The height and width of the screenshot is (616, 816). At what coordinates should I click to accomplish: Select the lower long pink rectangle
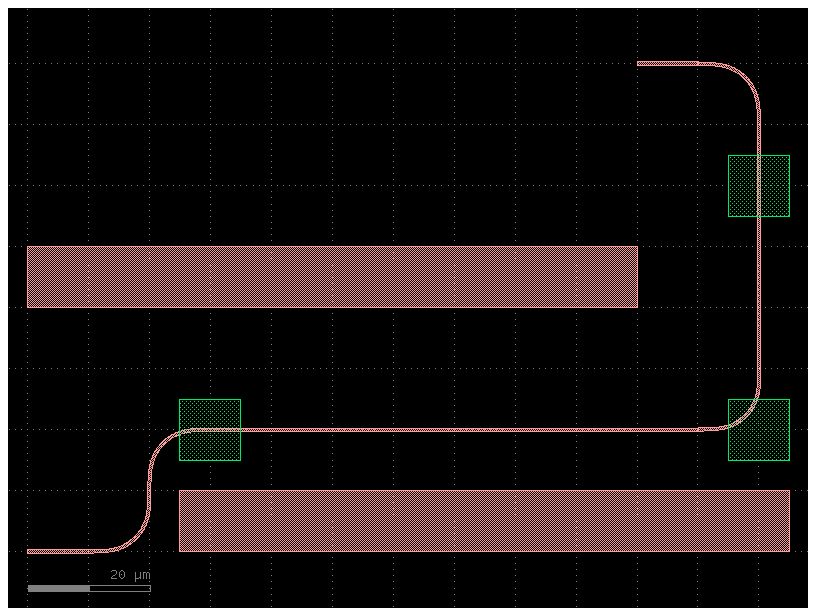[484, 520]
